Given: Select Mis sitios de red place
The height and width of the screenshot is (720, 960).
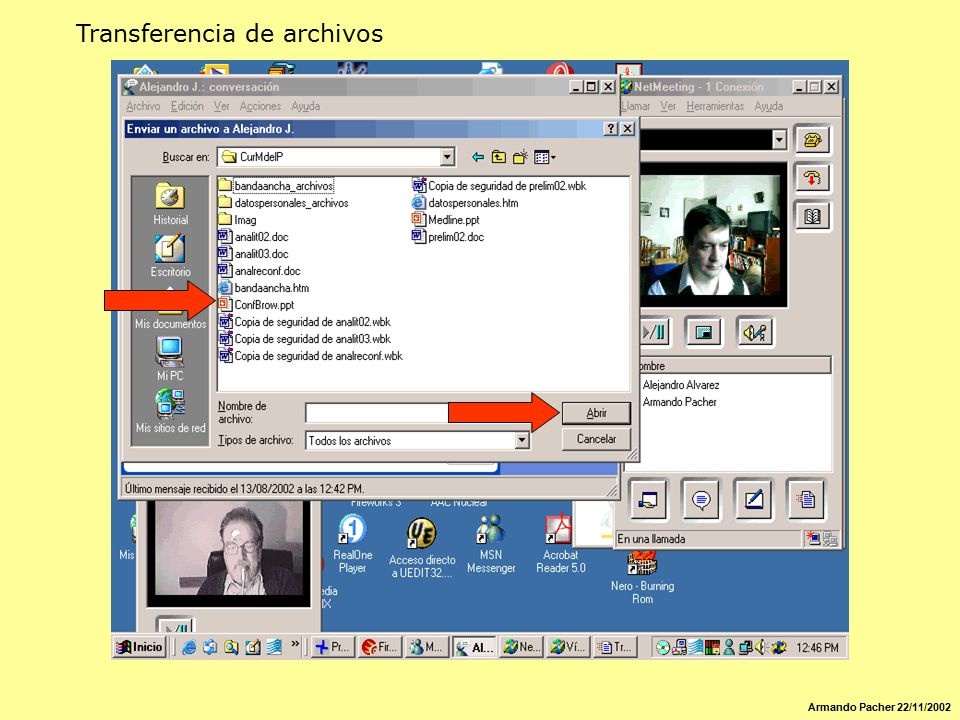Looking at the screenshot, I should click(x=170, y=411).
